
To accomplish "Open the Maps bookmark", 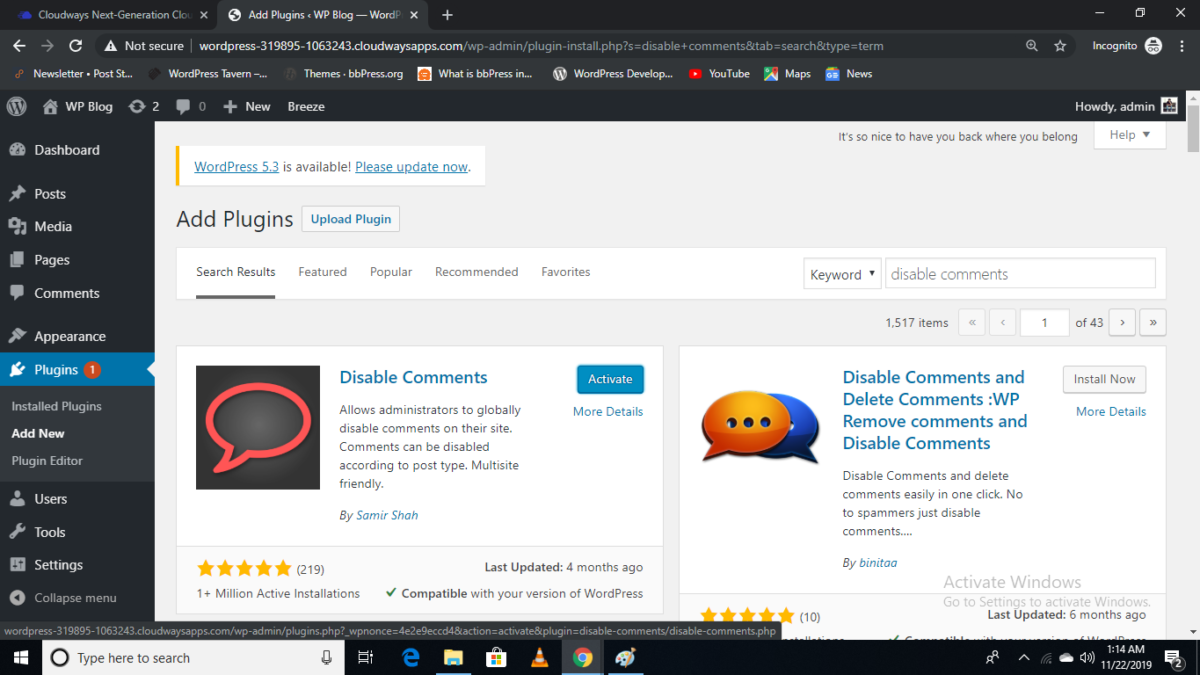I will pos(787,74).
